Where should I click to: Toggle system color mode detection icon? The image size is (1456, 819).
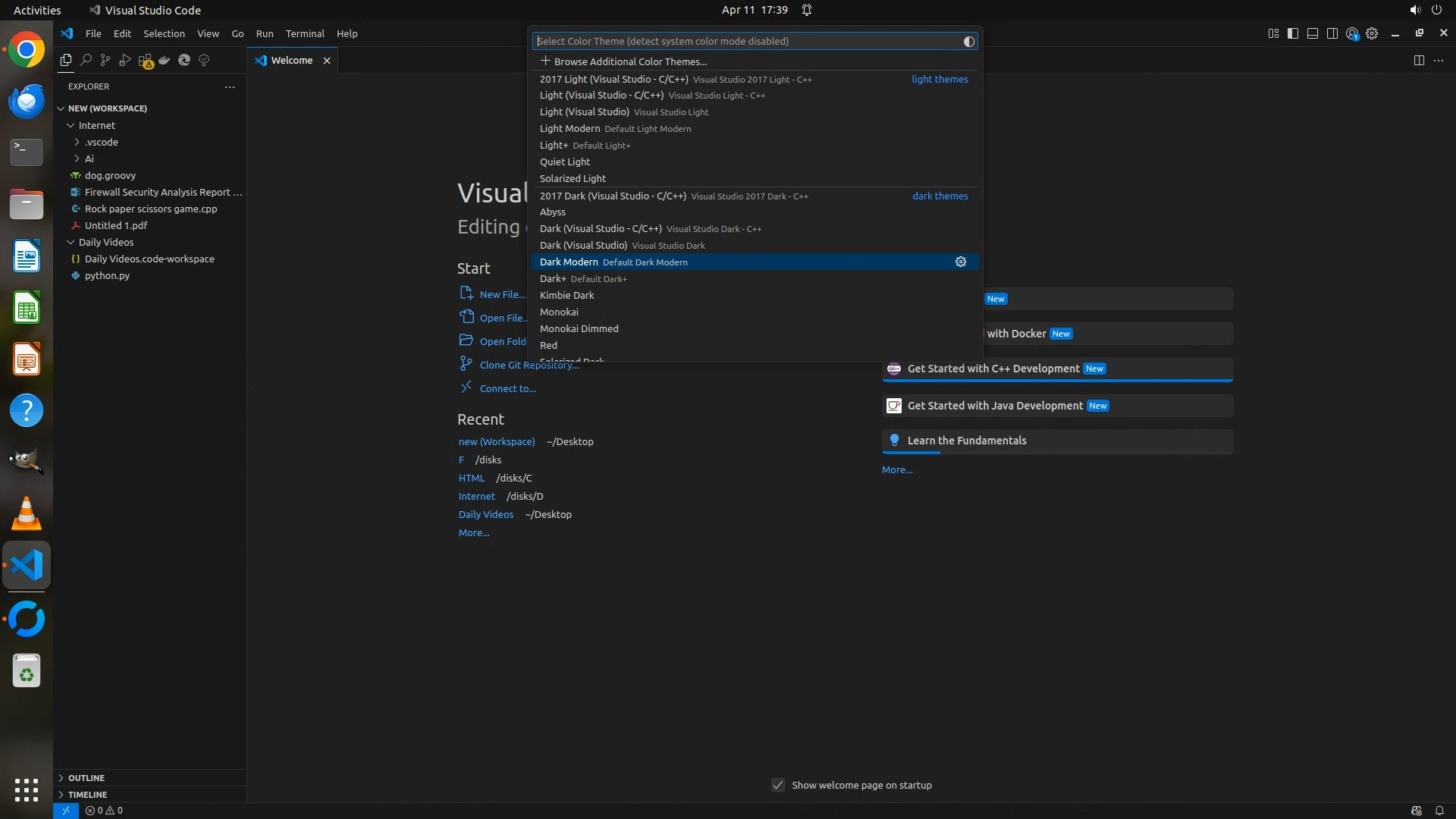968,42
